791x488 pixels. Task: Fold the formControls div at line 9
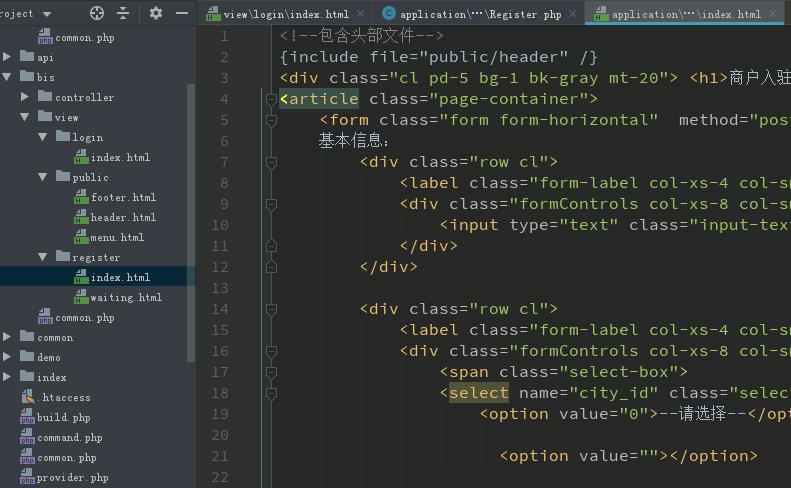coord(271,204)
